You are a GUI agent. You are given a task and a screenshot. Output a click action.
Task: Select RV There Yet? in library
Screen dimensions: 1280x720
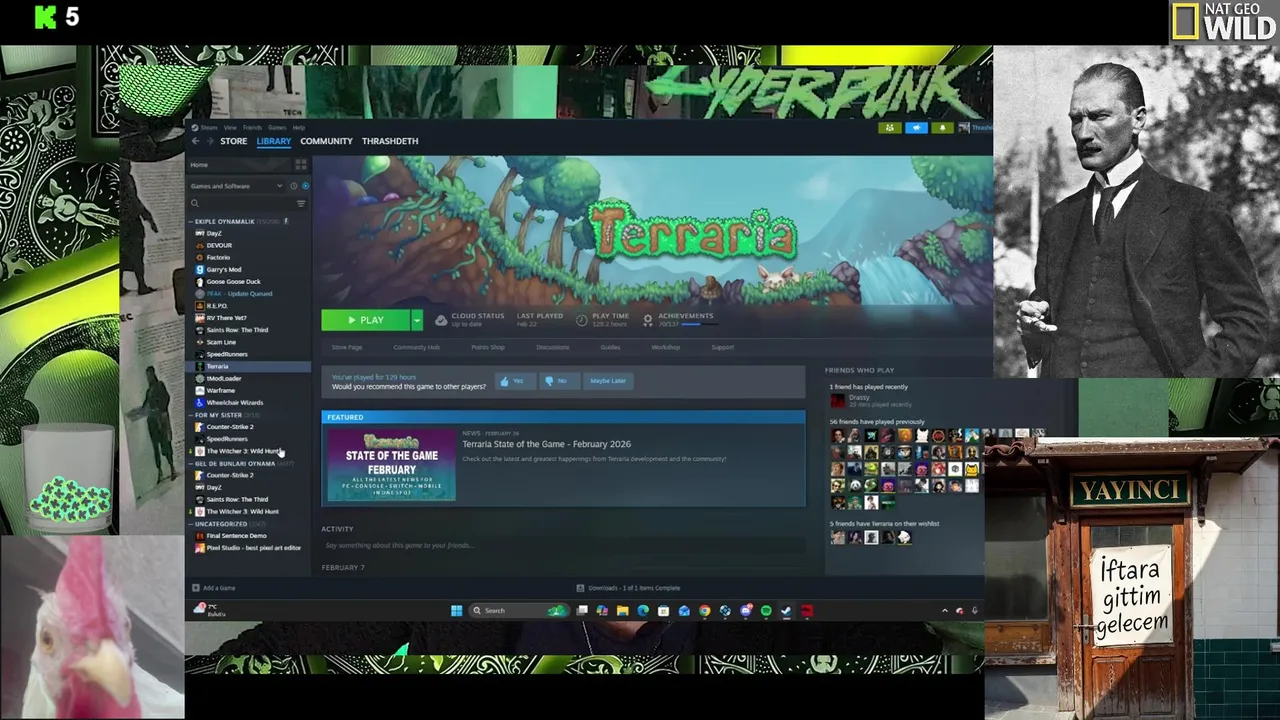pos(226,318)
